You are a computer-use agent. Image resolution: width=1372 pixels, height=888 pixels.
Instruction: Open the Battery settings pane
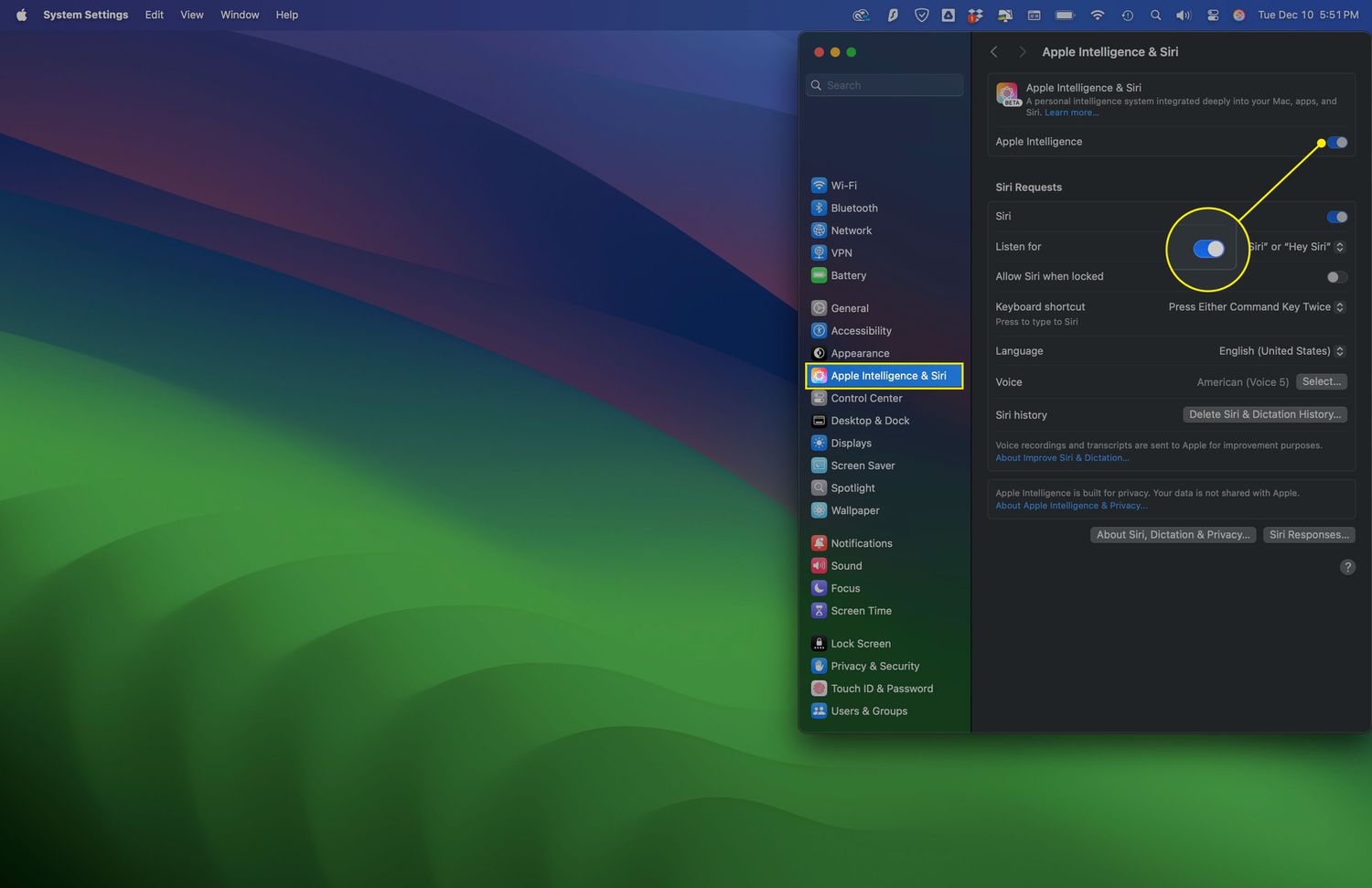848,275
